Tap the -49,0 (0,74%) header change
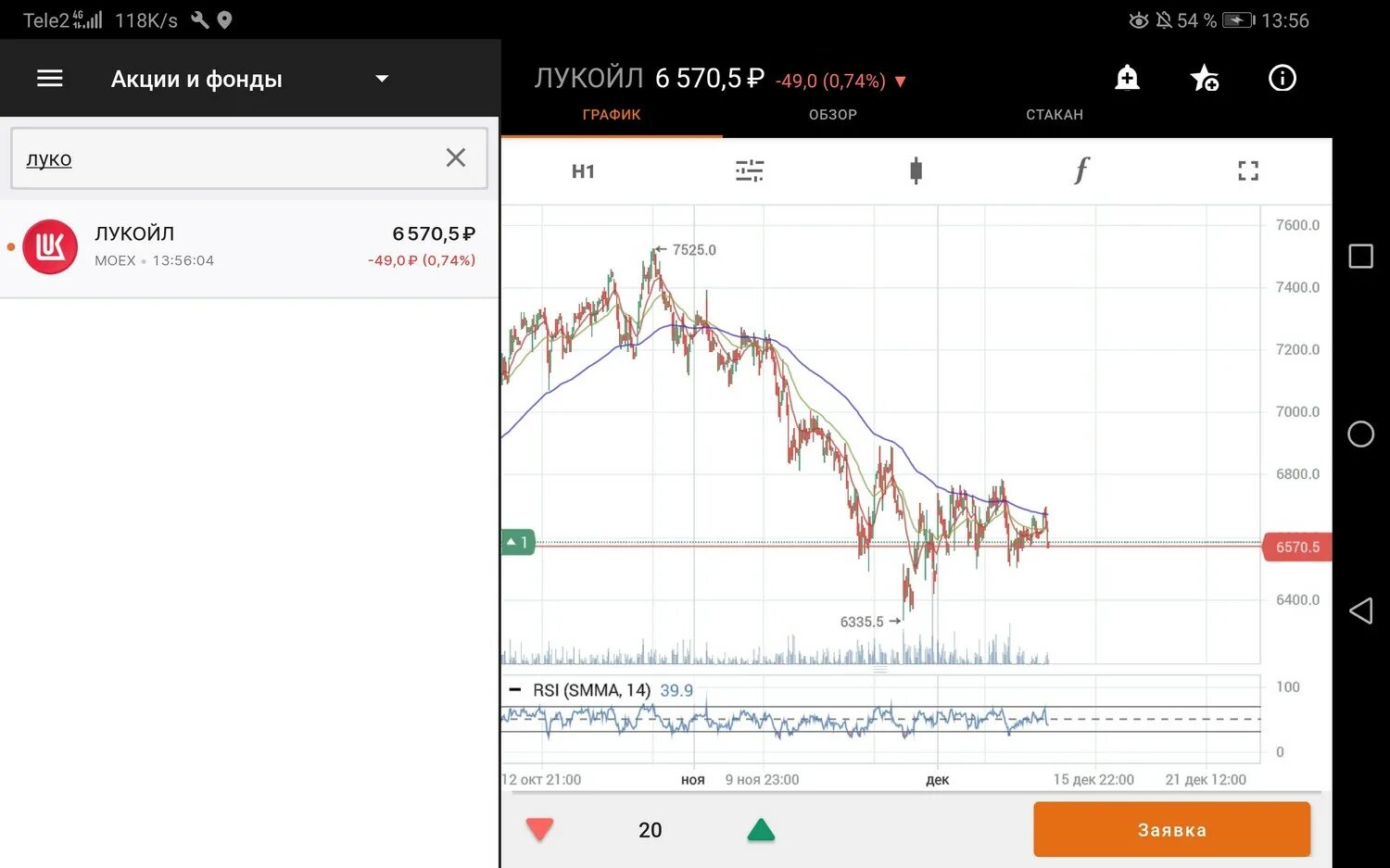Viewport: 1390px width, 868px height. (840, 82)
